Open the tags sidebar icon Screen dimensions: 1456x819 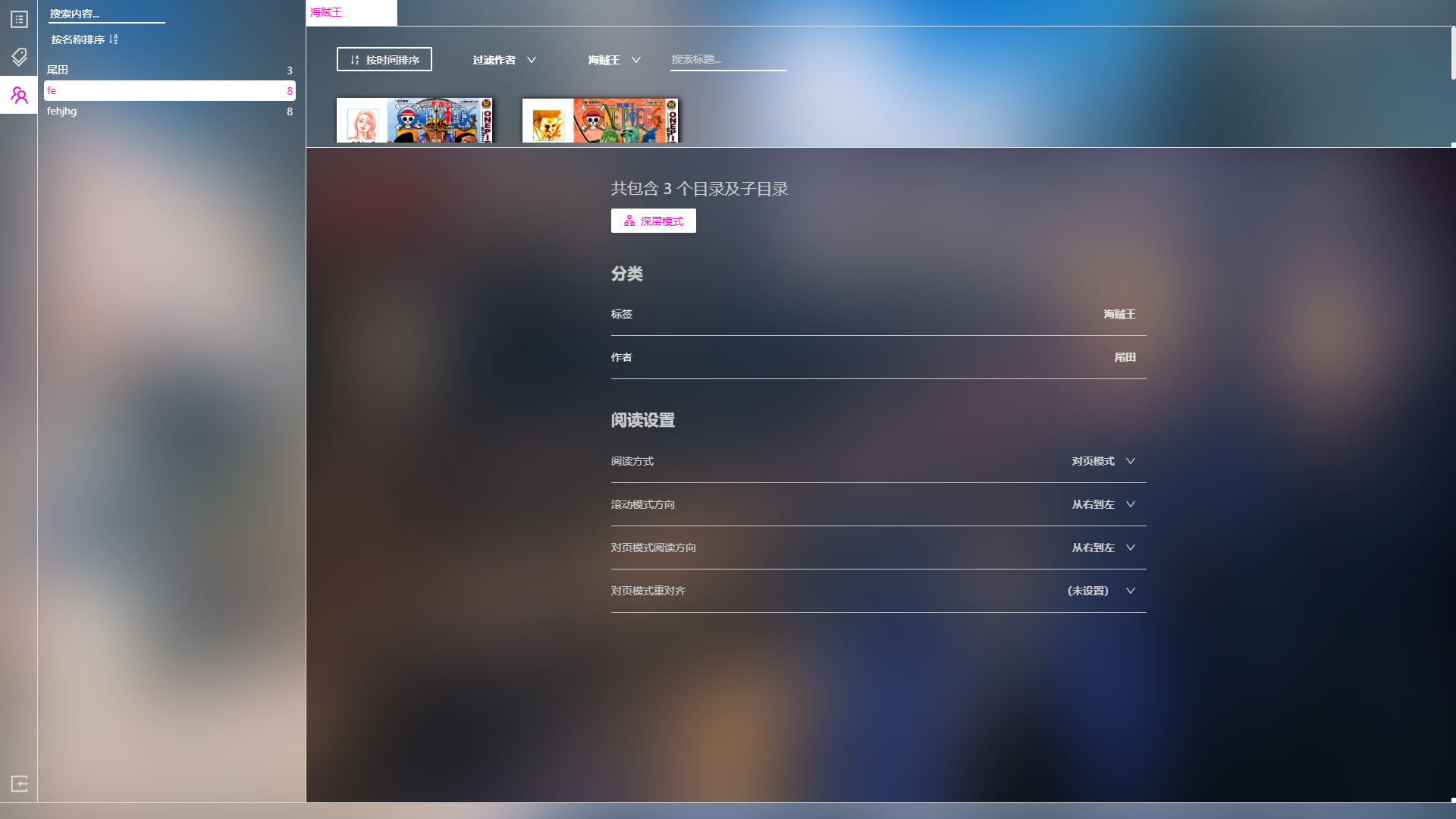click(x=19, y=57)
